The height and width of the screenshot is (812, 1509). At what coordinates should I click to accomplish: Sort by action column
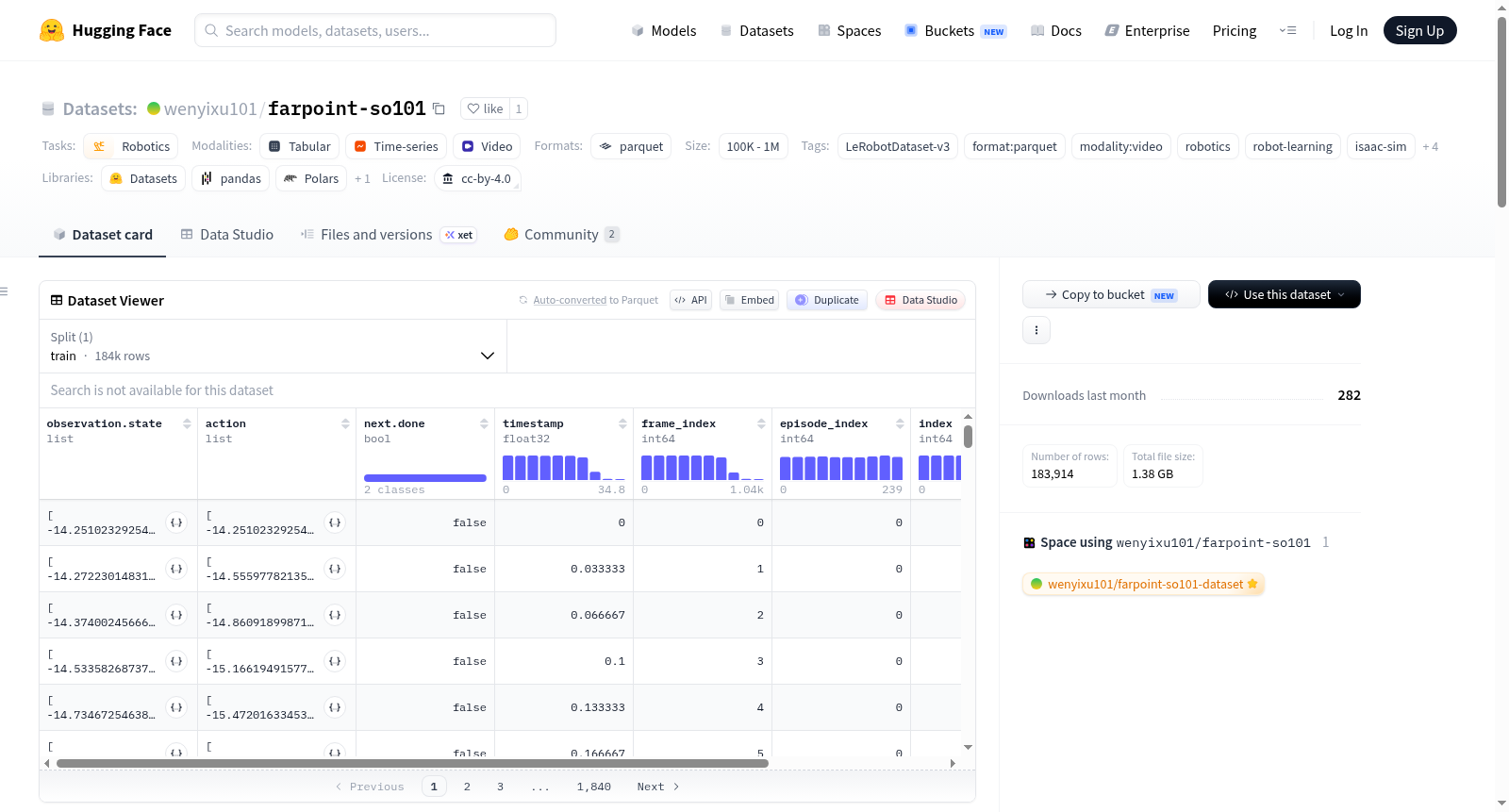point(345,423)
